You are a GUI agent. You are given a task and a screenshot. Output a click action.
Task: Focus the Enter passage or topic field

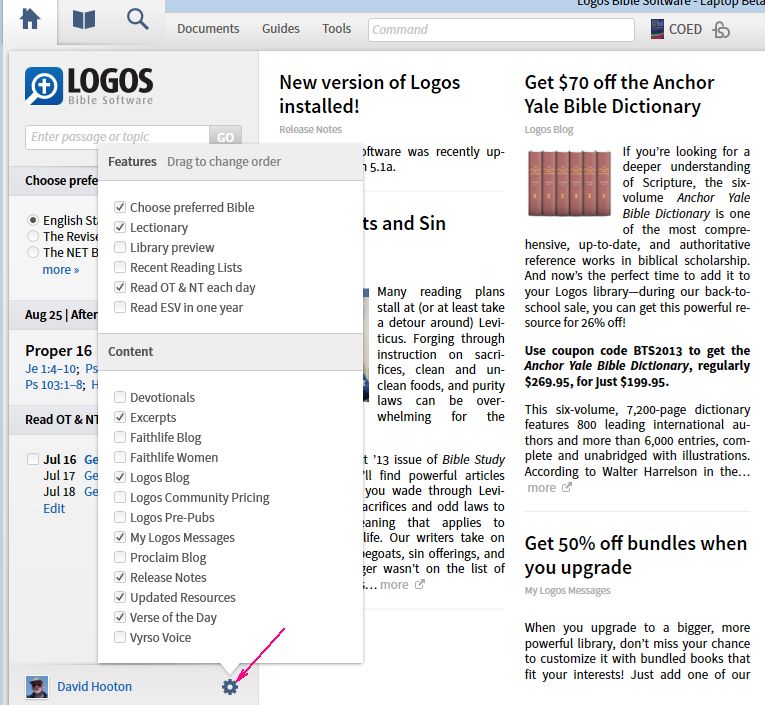pos(117,137)
